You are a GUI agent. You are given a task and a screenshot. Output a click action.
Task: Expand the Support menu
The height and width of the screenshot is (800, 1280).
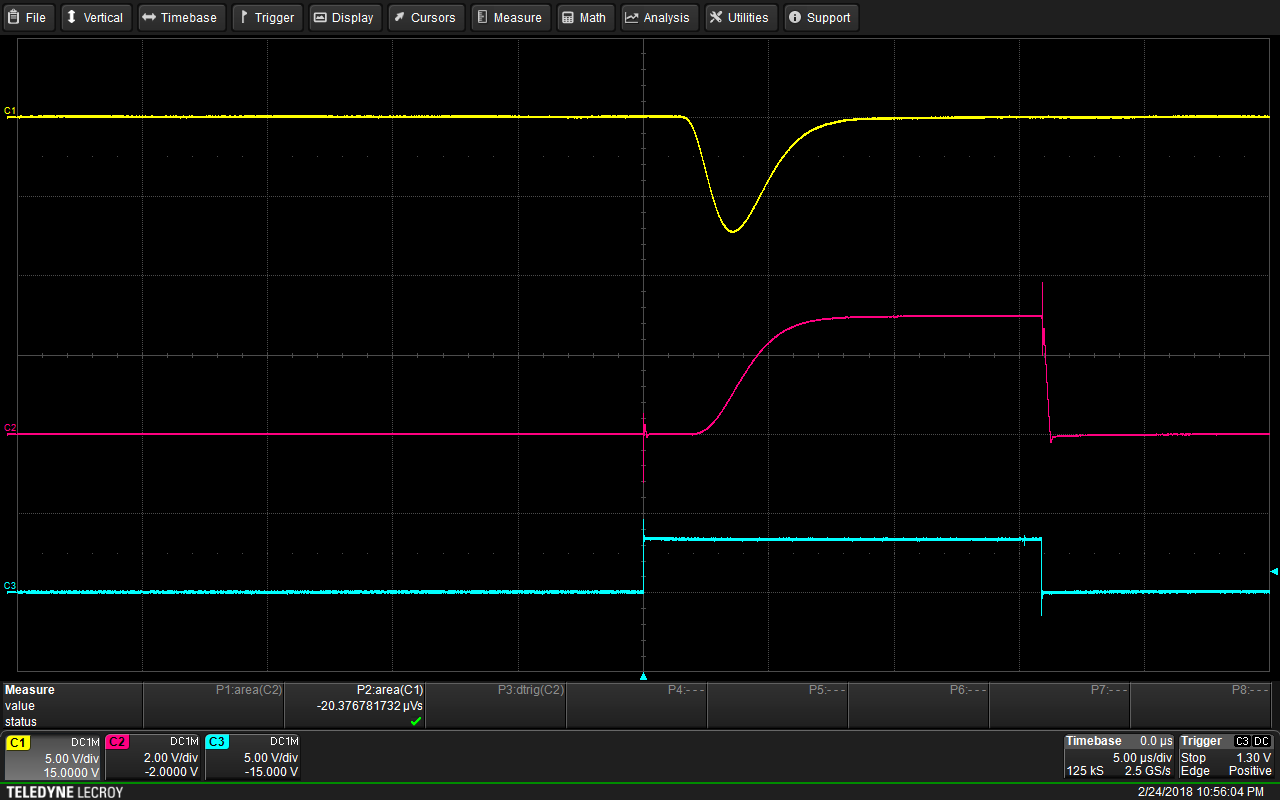(820, 18)
